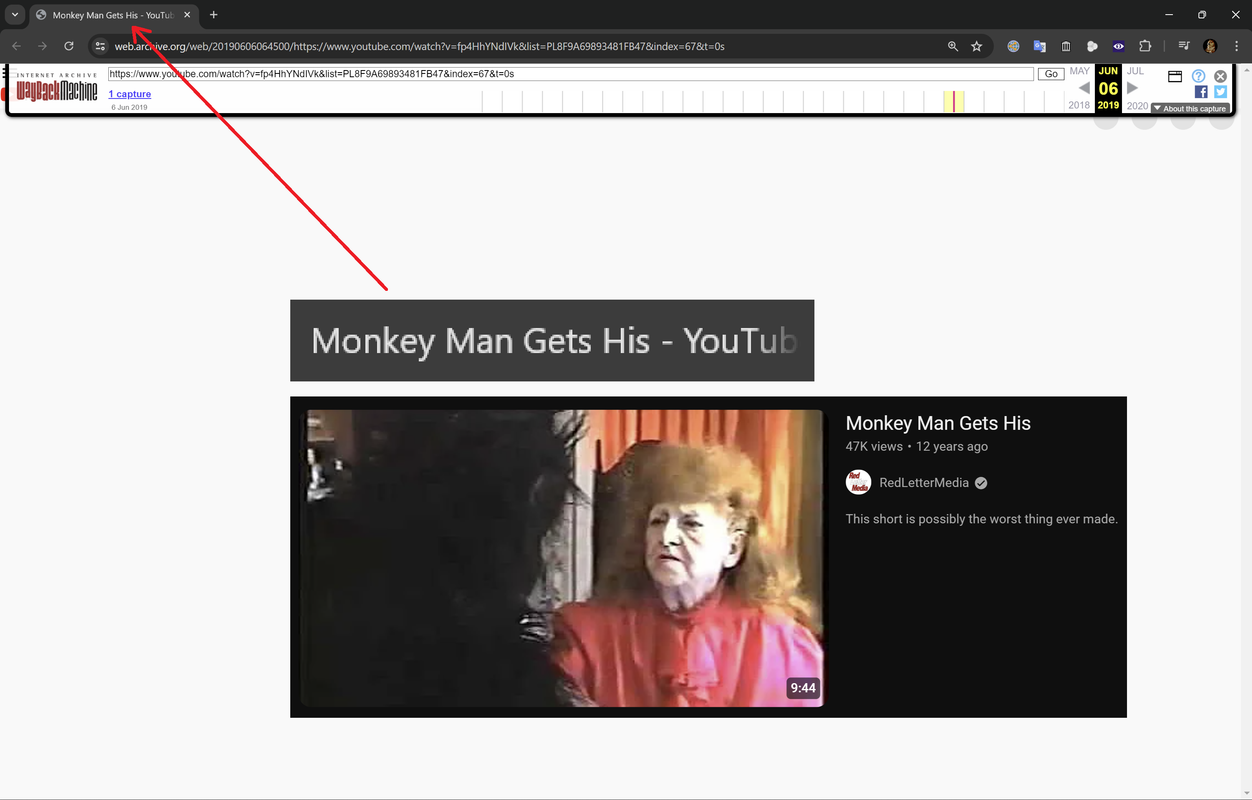
Task: Open the Google Translate extension
Action: (x=1040, y=46)
